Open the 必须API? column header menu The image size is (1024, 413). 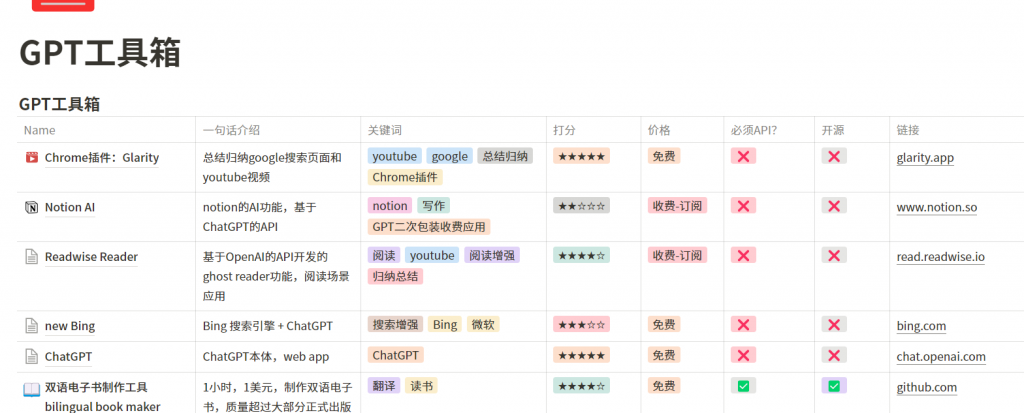pos(754,130)
